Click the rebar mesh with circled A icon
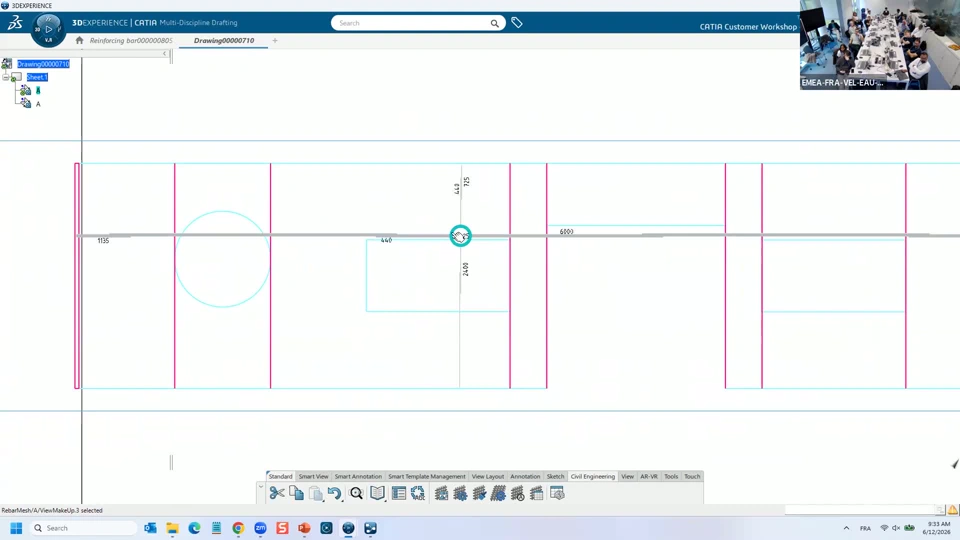 click(x=517, y=493)
